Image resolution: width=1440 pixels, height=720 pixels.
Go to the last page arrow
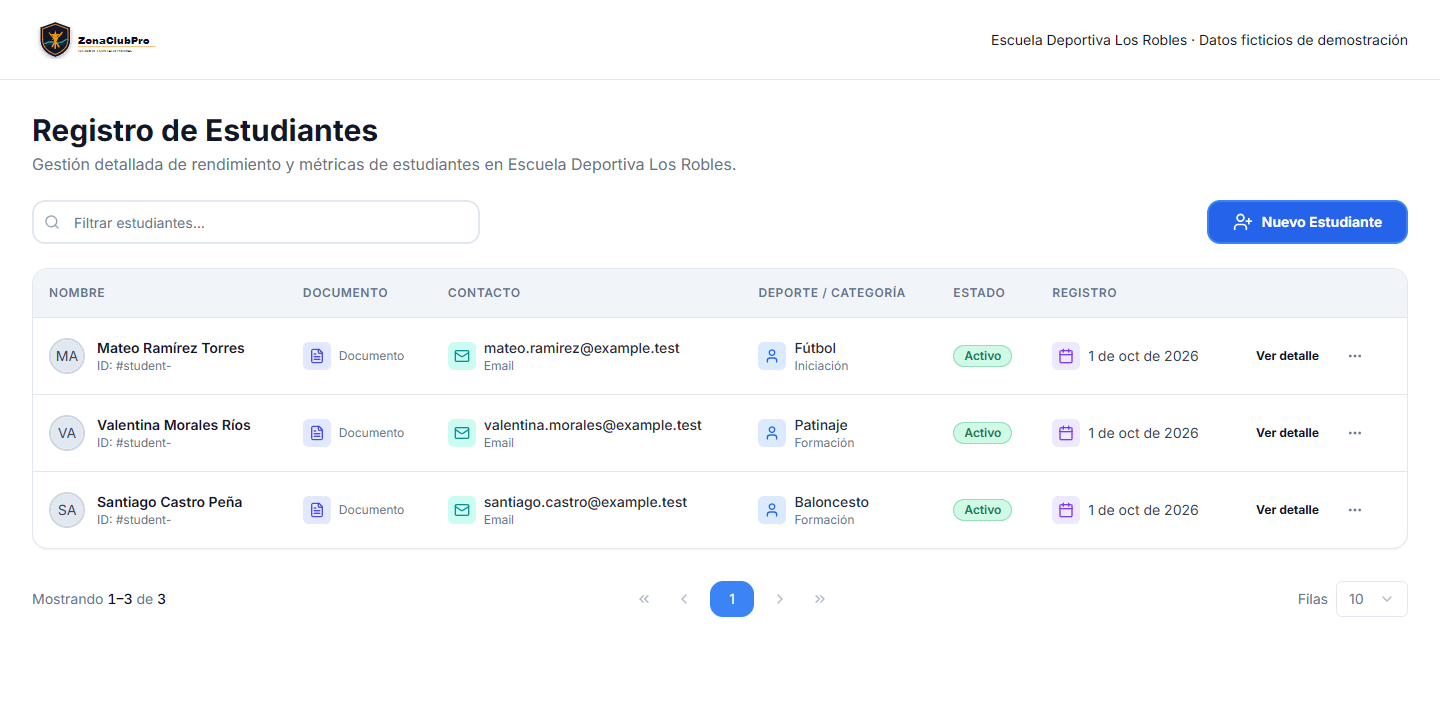tap(820, 599)
